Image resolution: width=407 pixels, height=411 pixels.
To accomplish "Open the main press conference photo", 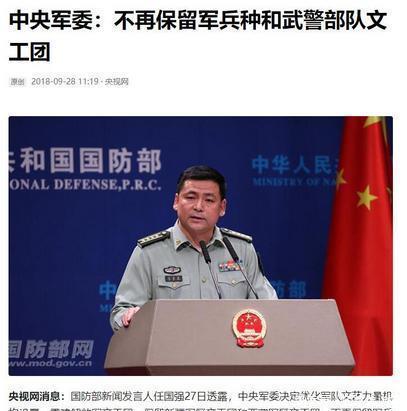I will (201, 246).
